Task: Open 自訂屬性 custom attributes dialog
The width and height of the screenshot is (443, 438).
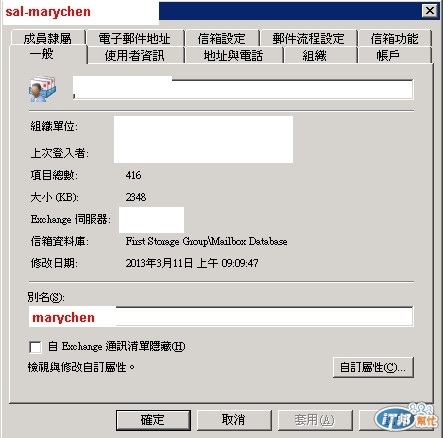Action: (373, 367)
